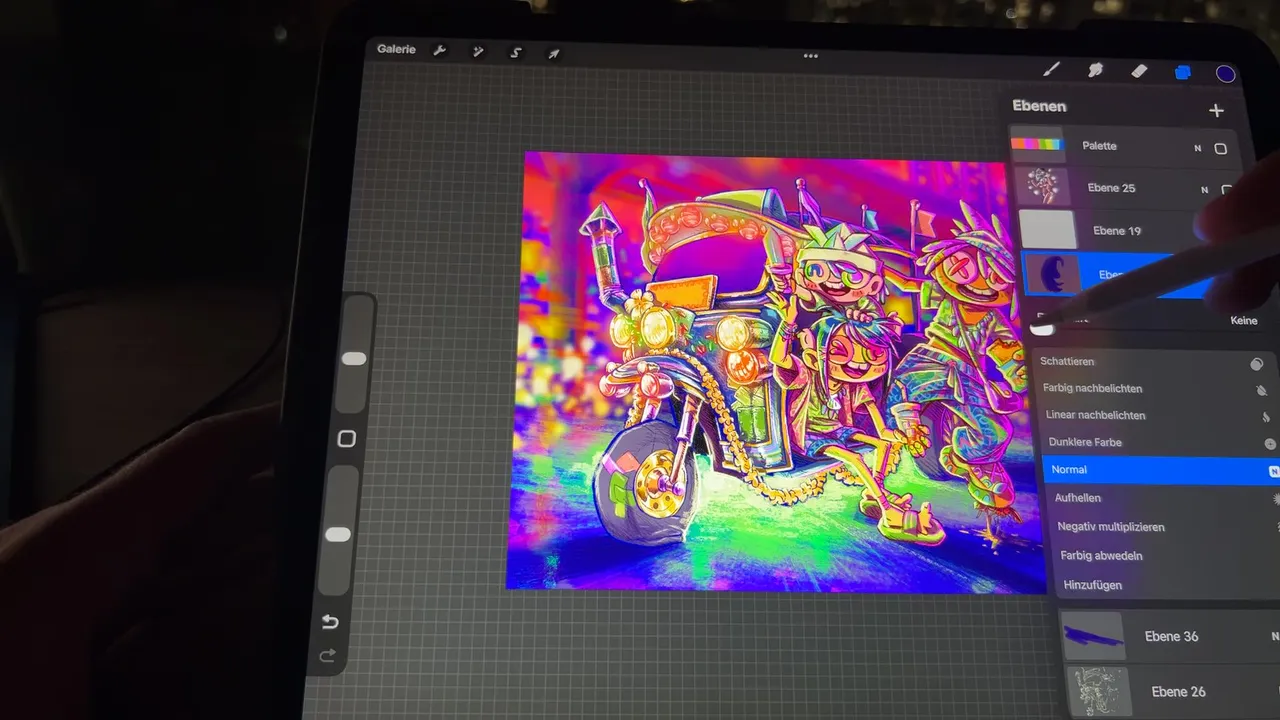Click the Ebenen panel title
1280x720 pixels.
click(x=1039, y=106)
